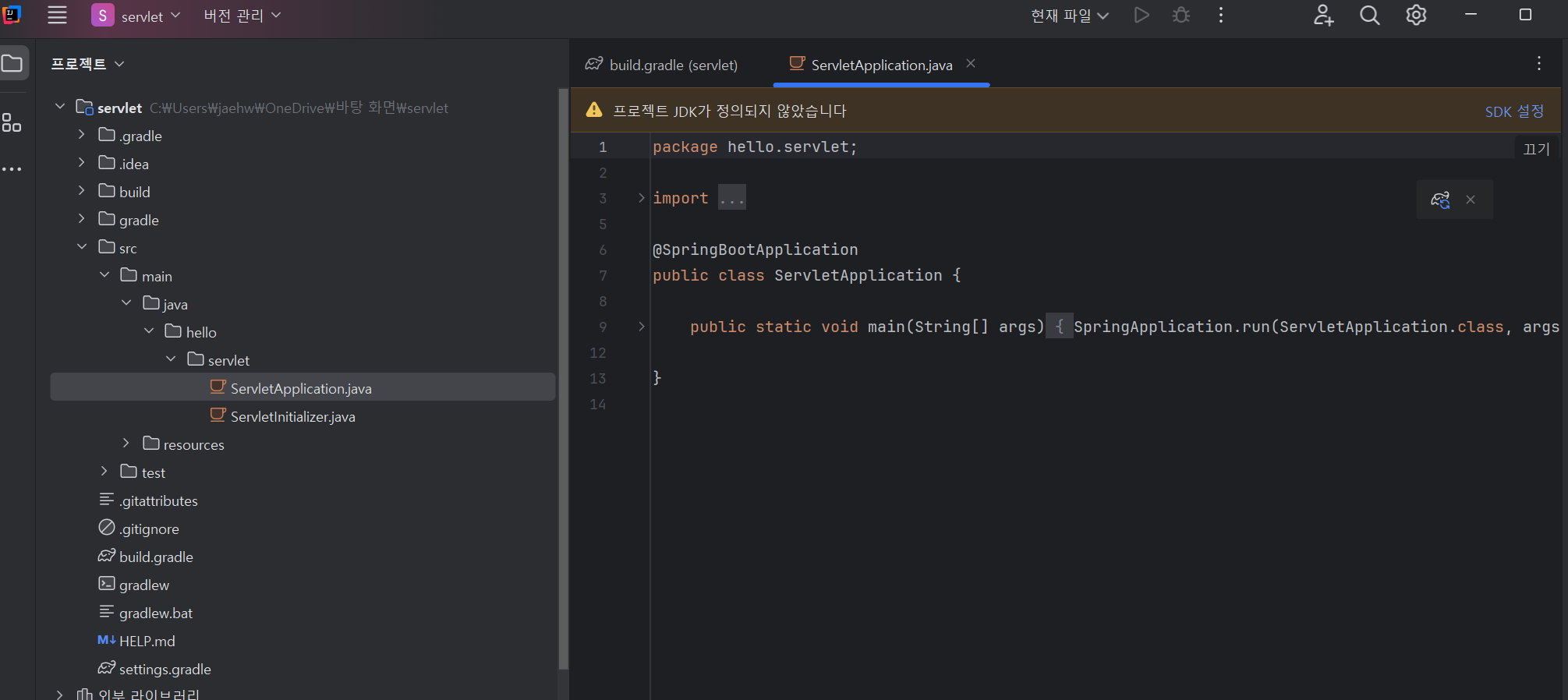Open the Structure tool window icon

click(12, 122)
